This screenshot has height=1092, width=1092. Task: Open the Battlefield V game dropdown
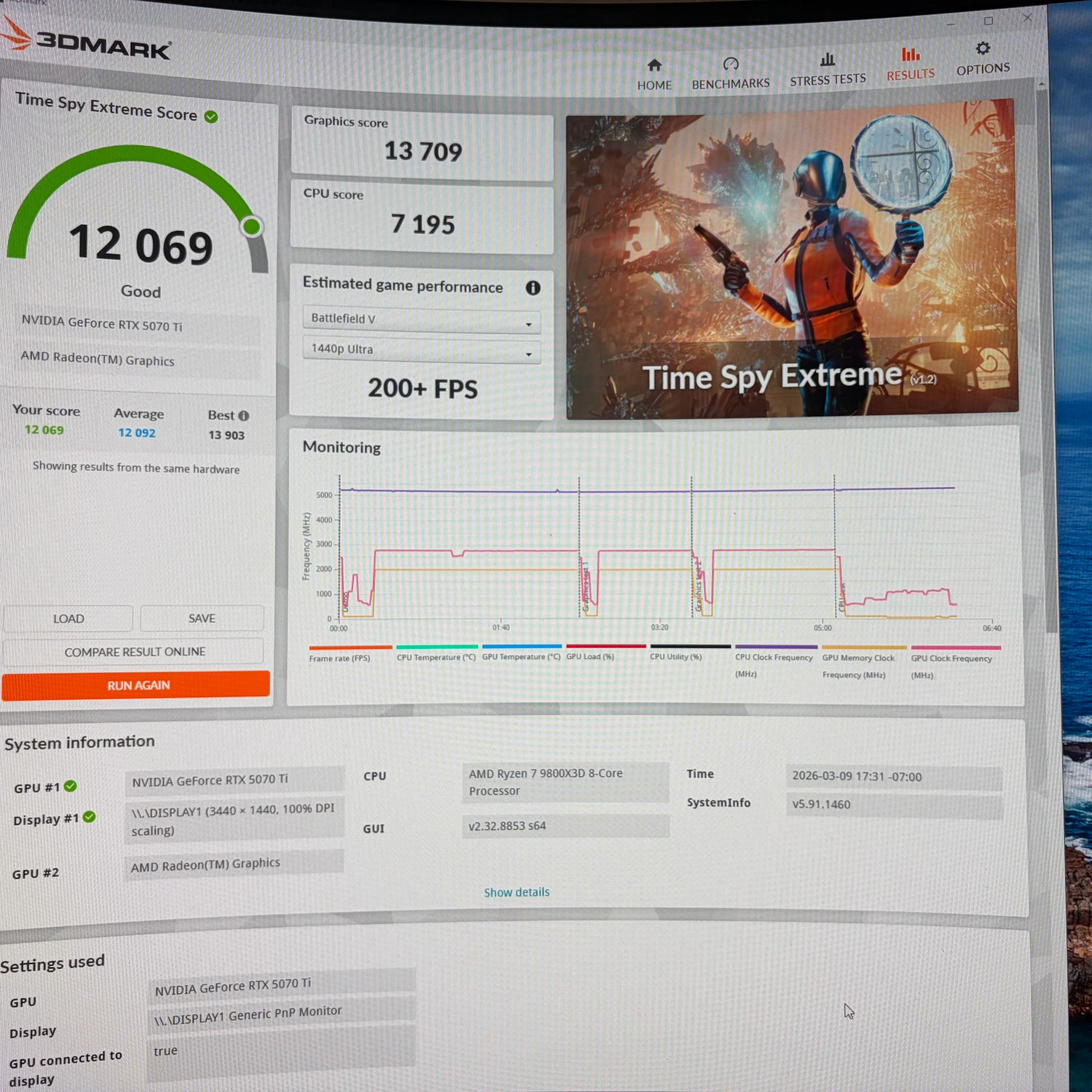pos(422,320)
